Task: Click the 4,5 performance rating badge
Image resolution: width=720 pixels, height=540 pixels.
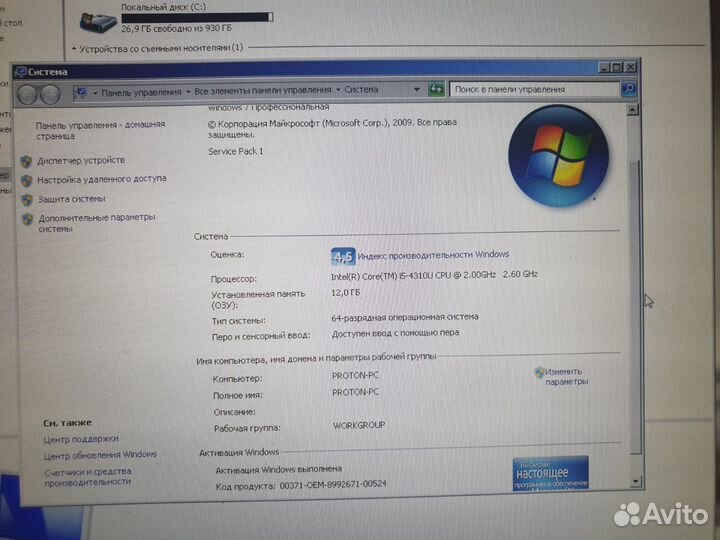Action: pos(343,257)
